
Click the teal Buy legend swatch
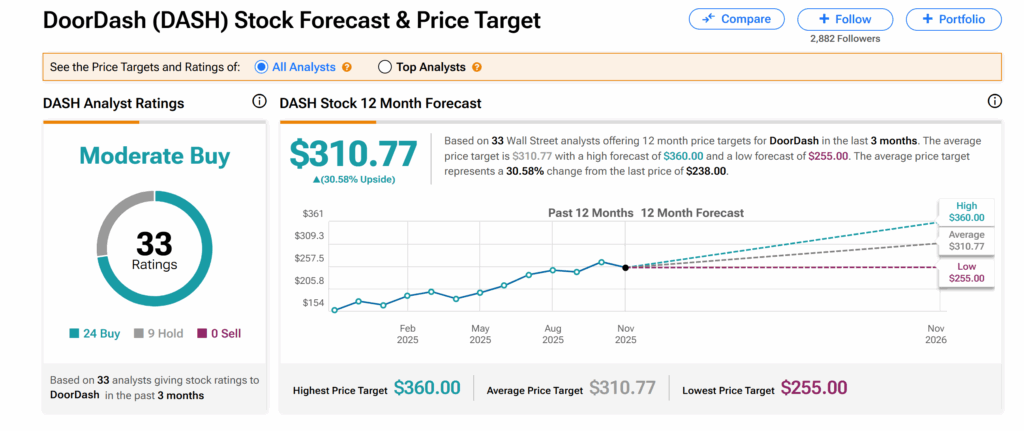pos(75,334)
